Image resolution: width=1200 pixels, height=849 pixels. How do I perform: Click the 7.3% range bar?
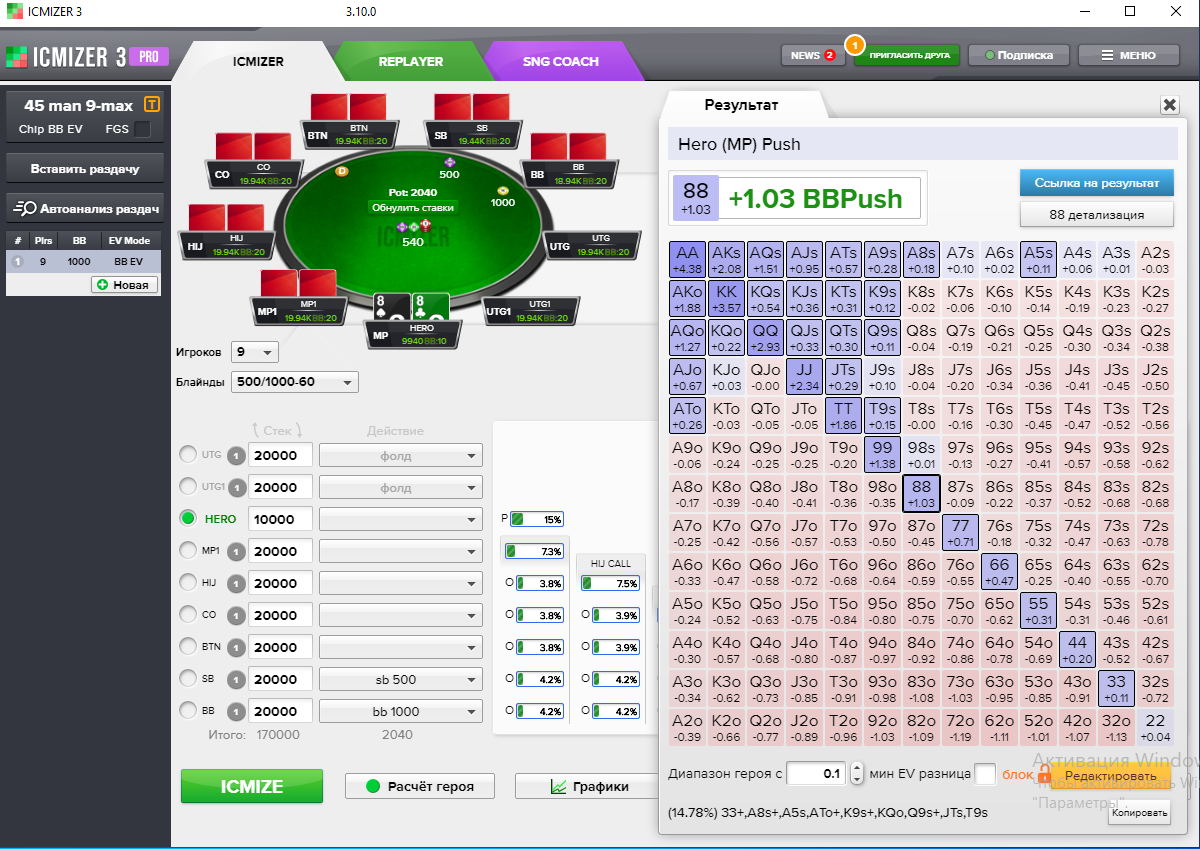(x=535, y=551)
